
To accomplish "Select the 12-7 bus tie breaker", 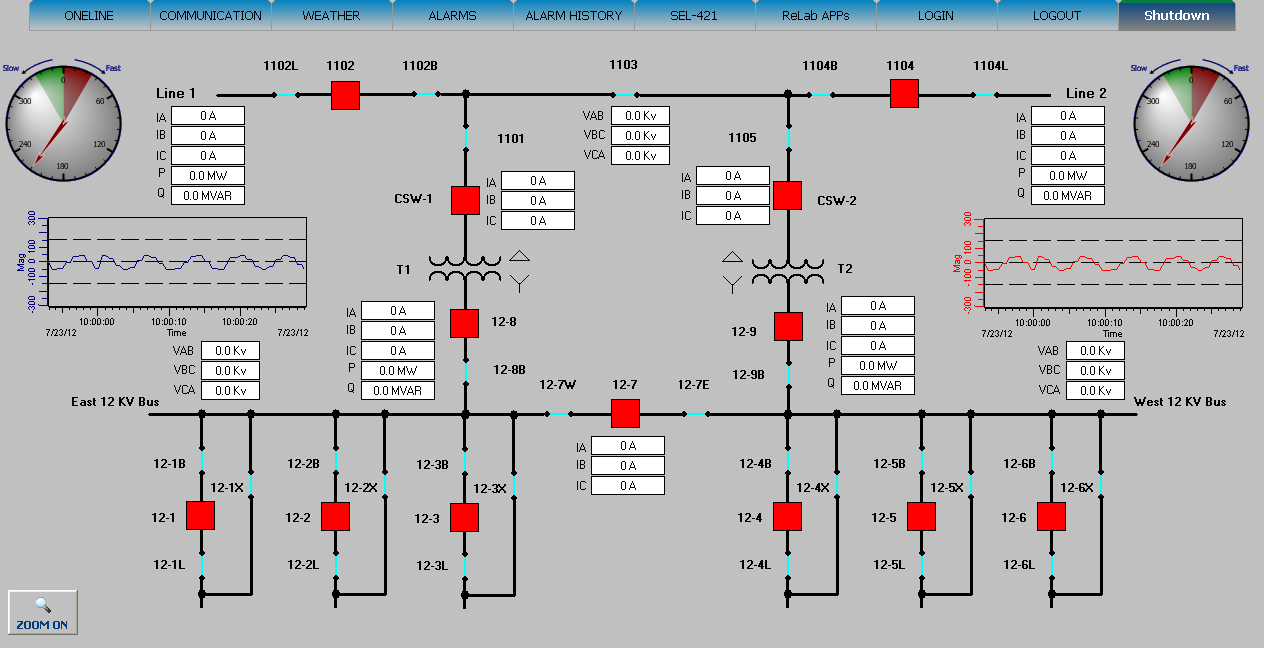I will [625, 413].
